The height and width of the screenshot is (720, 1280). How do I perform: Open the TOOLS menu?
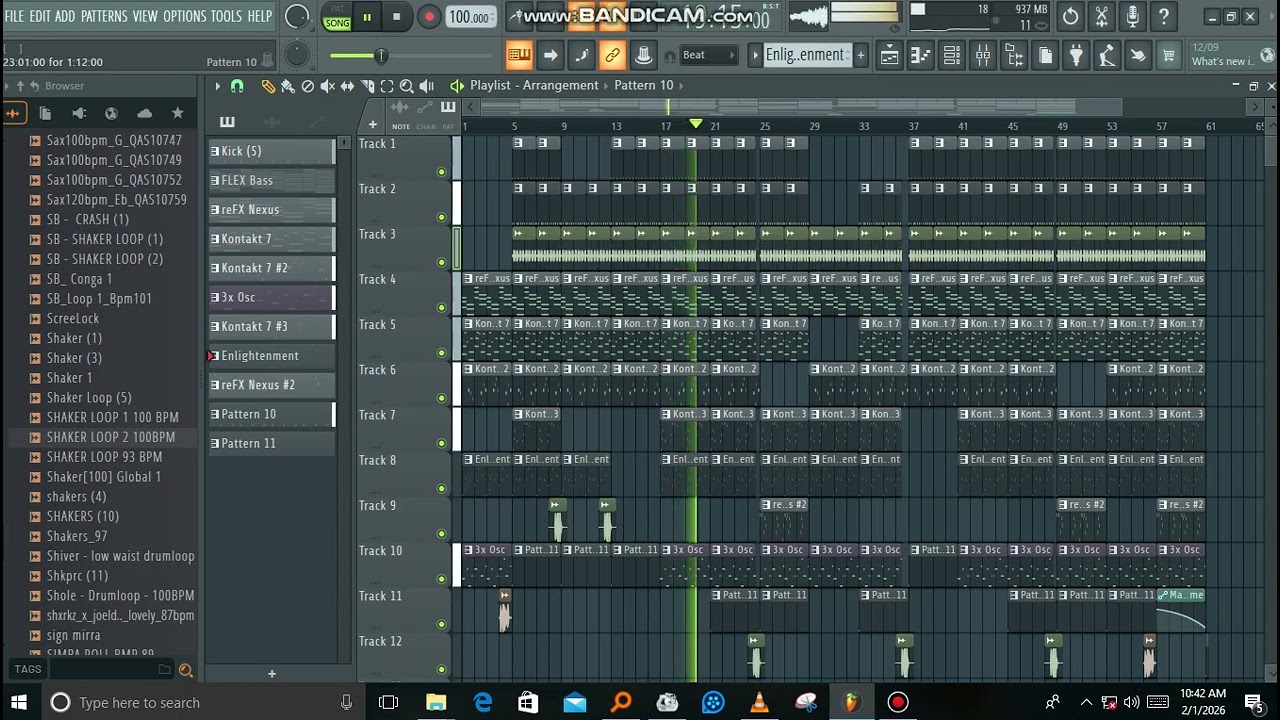coord(226,16)
